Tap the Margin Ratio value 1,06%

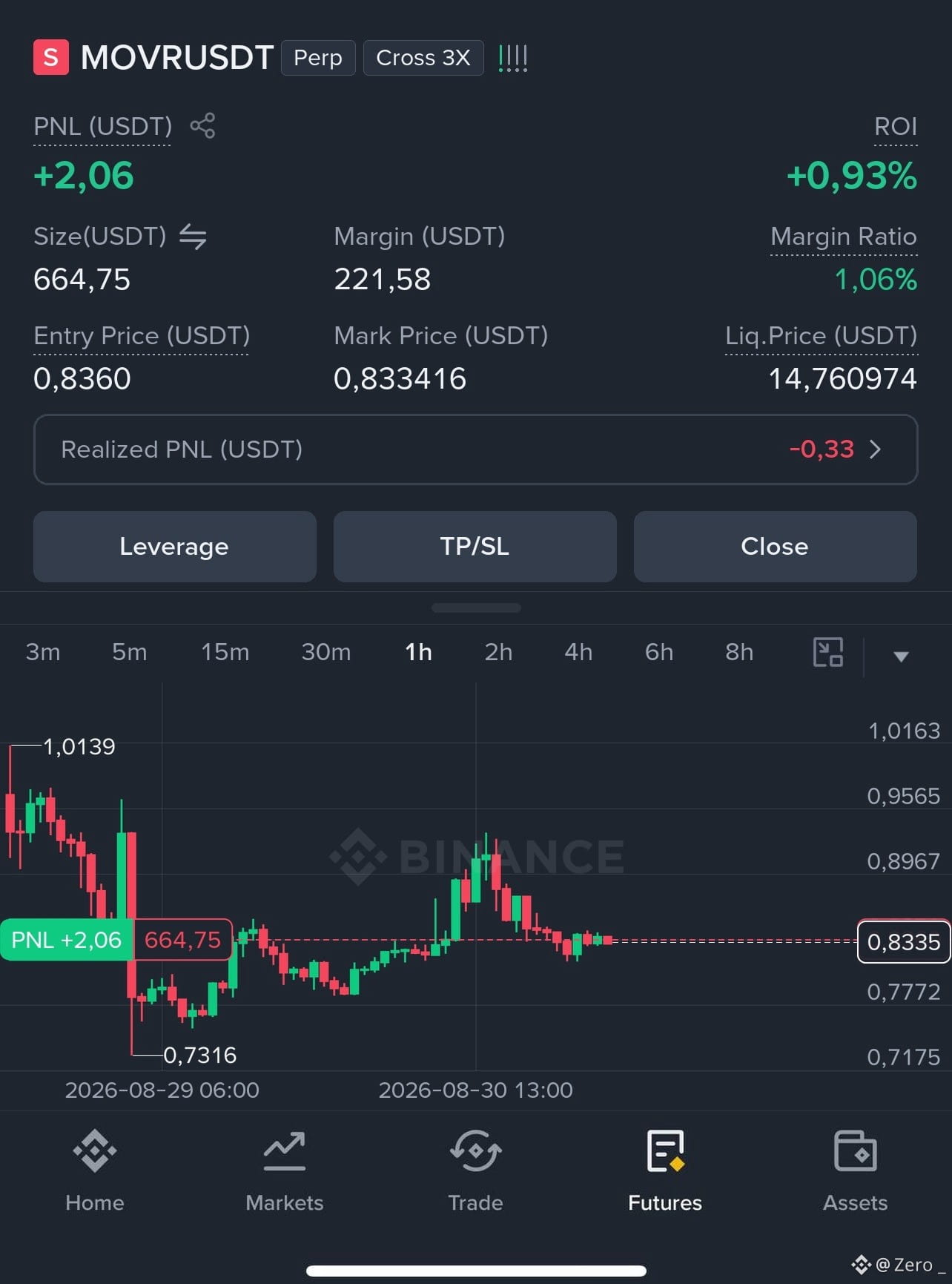876,280
